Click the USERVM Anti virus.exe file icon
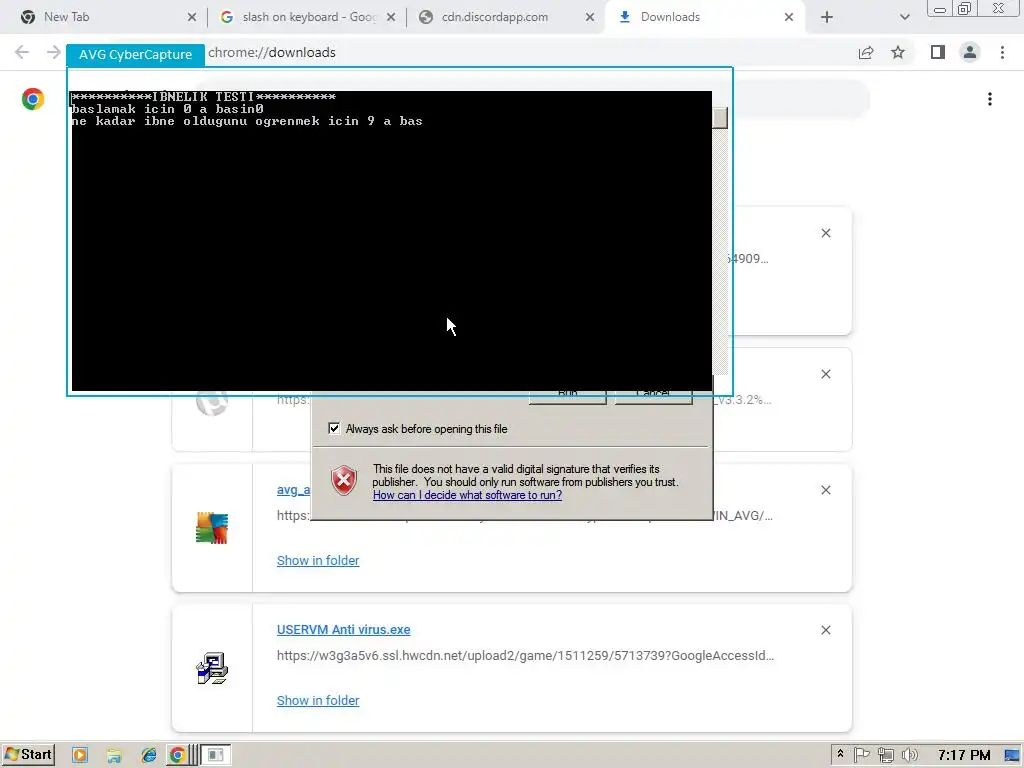This screenshot has height=768, width=1024. coord(212,668)
